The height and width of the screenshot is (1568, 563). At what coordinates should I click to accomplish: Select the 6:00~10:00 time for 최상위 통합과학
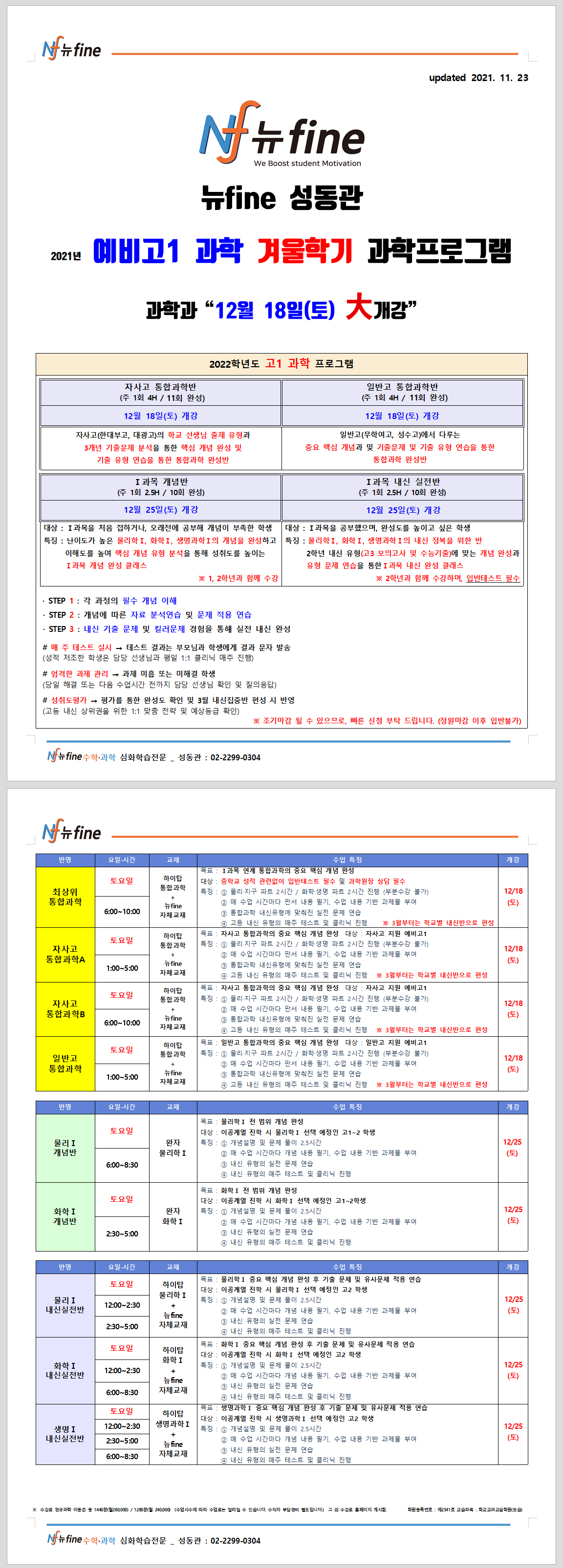click(122, 911)
